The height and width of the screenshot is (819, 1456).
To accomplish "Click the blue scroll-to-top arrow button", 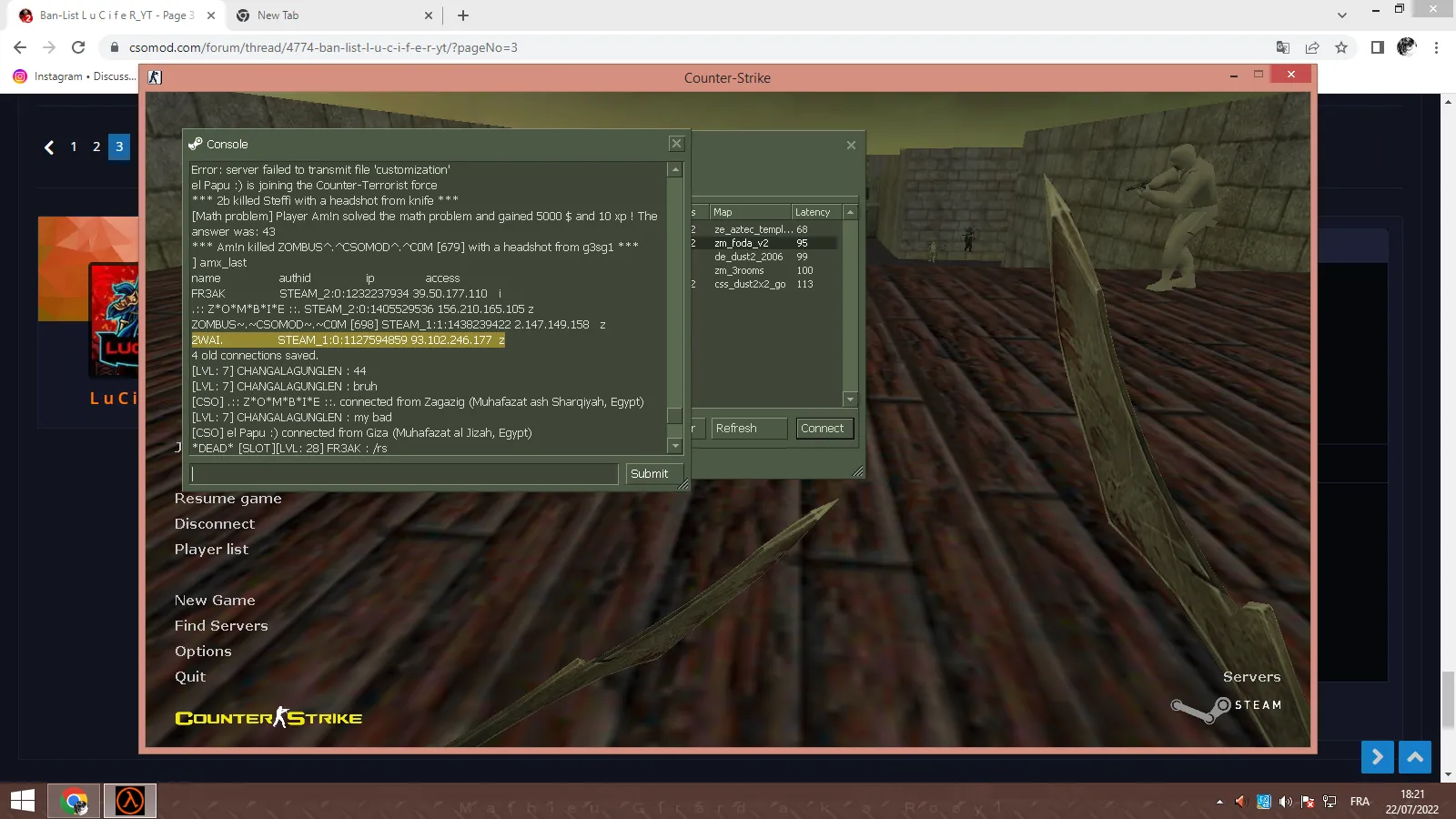I will pos(1415,757).
